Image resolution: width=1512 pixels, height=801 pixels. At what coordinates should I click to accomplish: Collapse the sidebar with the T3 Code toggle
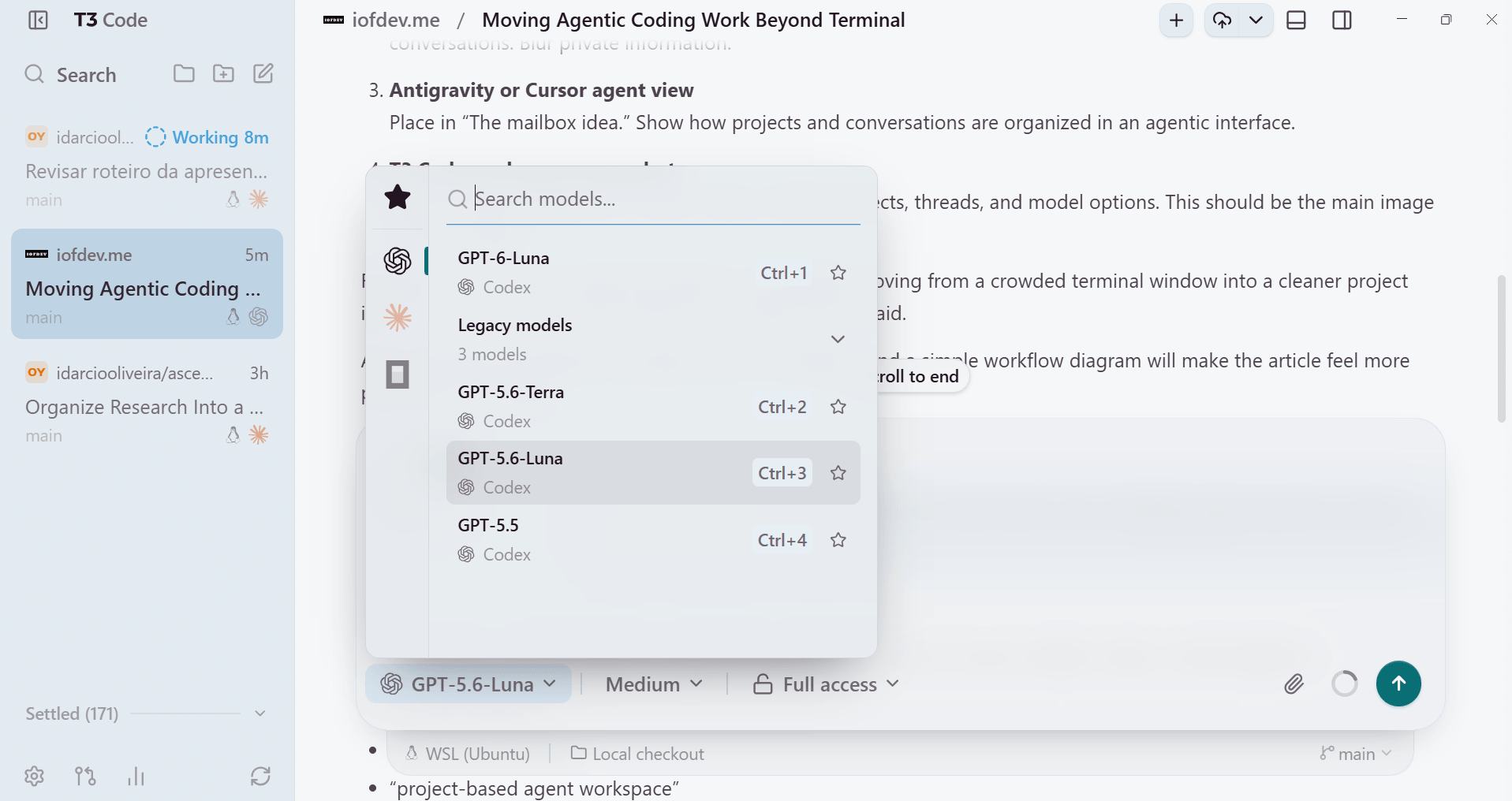(38, 20)
